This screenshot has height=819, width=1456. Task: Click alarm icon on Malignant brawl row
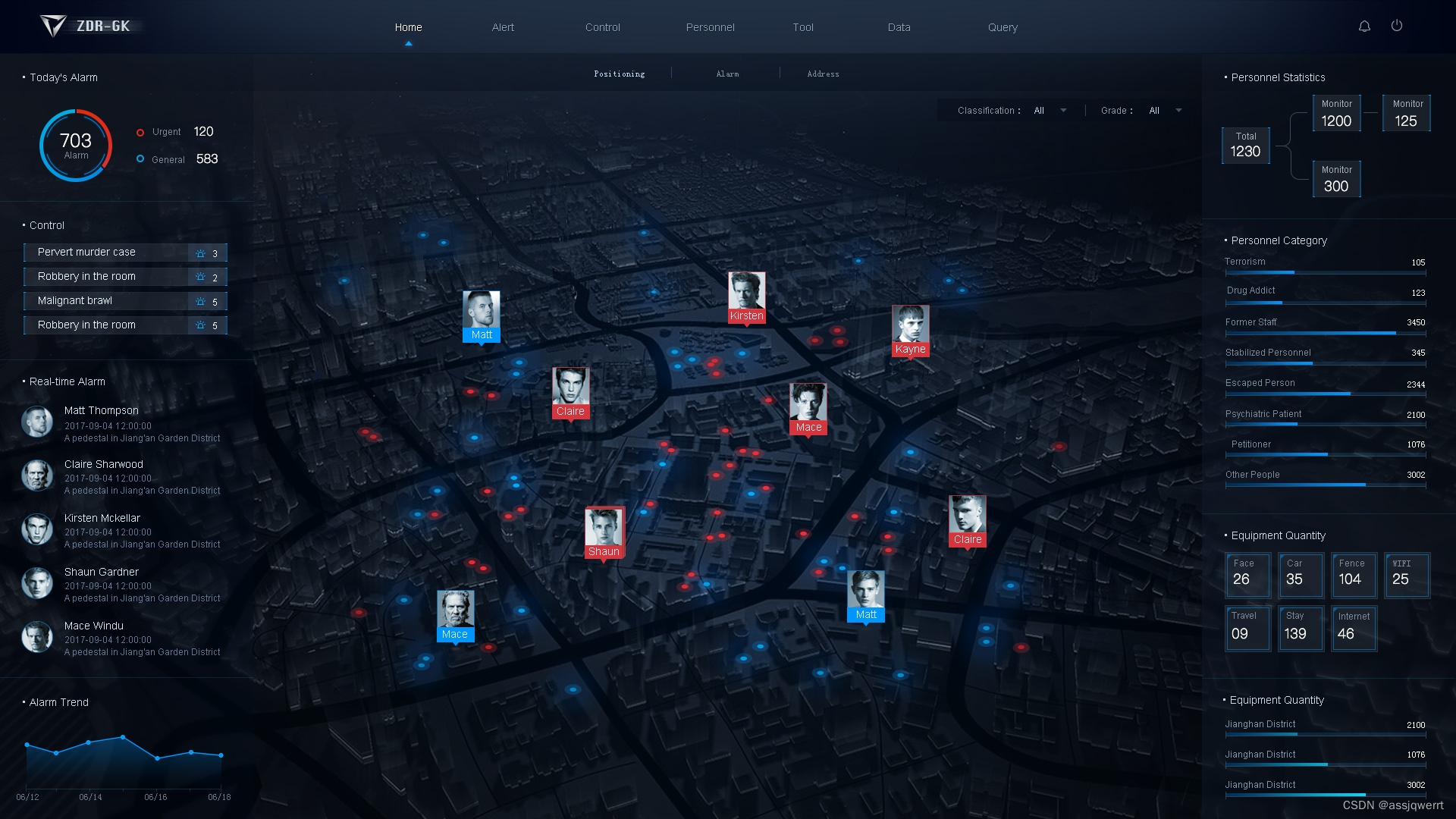[200, 302]
